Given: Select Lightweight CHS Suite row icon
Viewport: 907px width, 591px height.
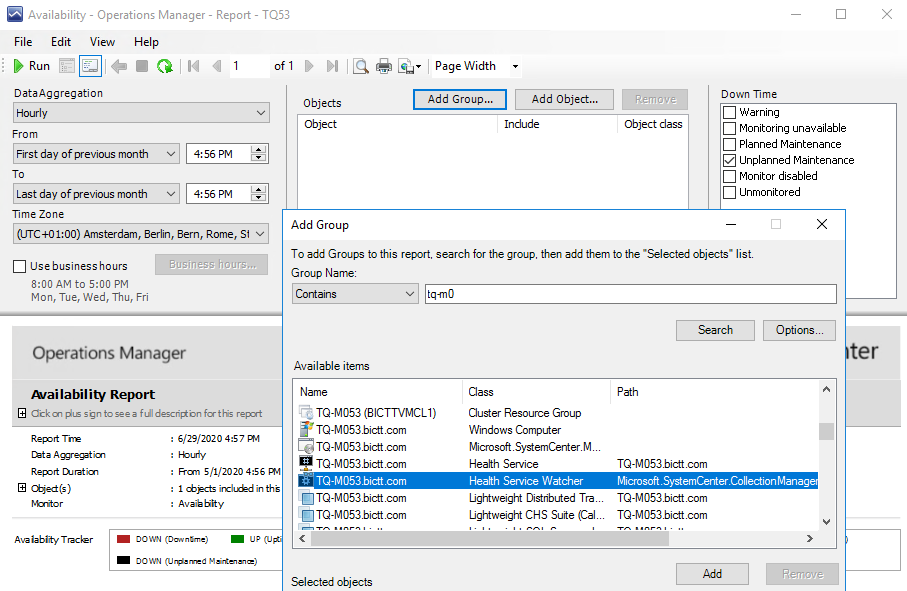Looking at the screenshot, I should [x=306, y=515].
